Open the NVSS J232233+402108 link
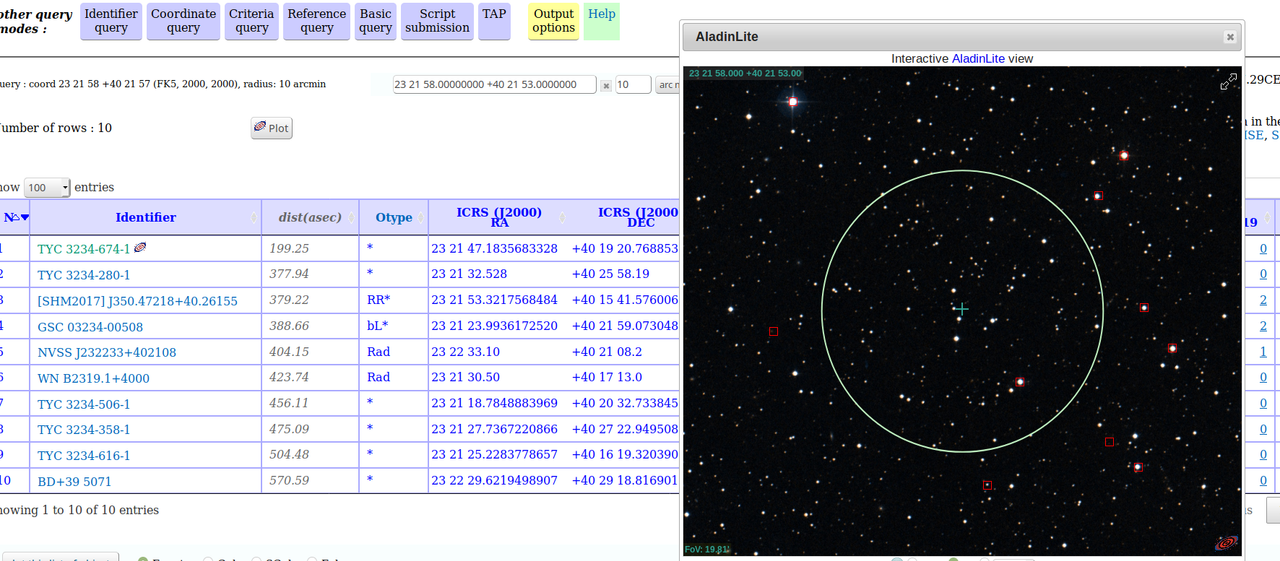The height and width of the screenshot is (561, 1280). click(107, 353)
